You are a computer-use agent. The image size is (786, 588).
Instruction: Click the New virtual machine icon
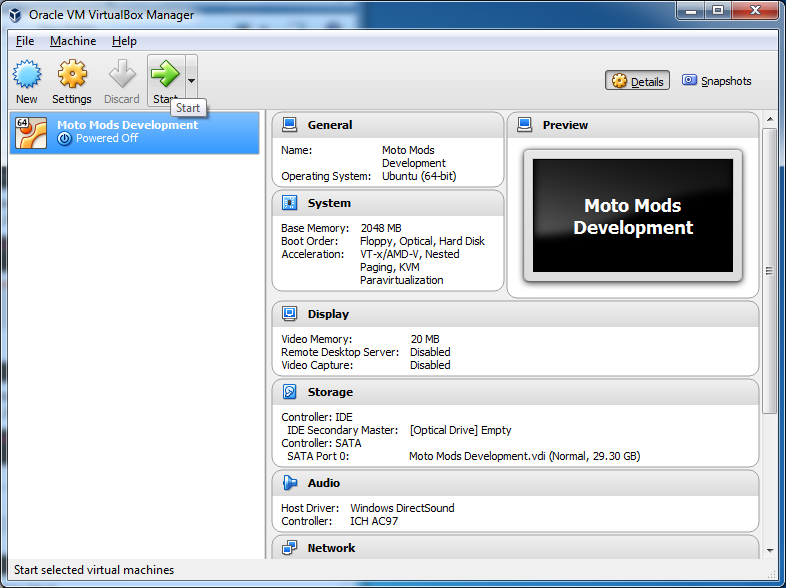[27, 74]
